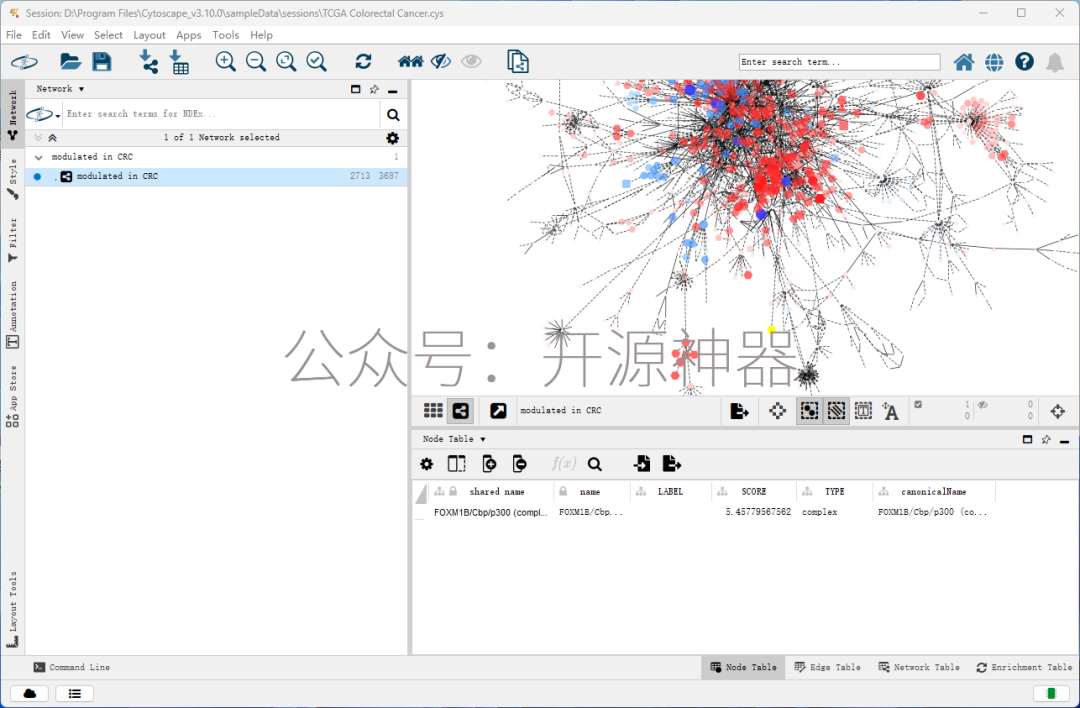1080x708 pixels.
Task: Switch to the Edge Table tab
Action: [x=828, y=667]
